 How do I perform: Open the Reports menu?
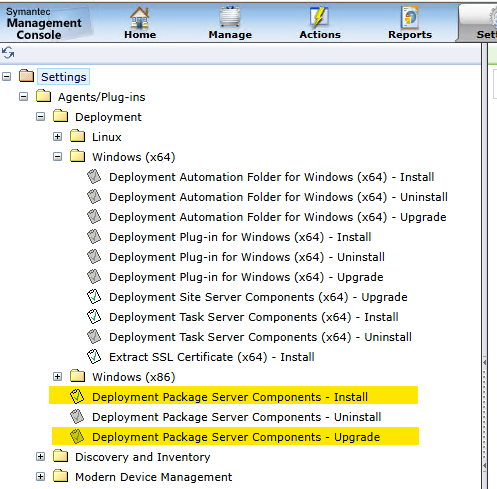coord(410,35)
